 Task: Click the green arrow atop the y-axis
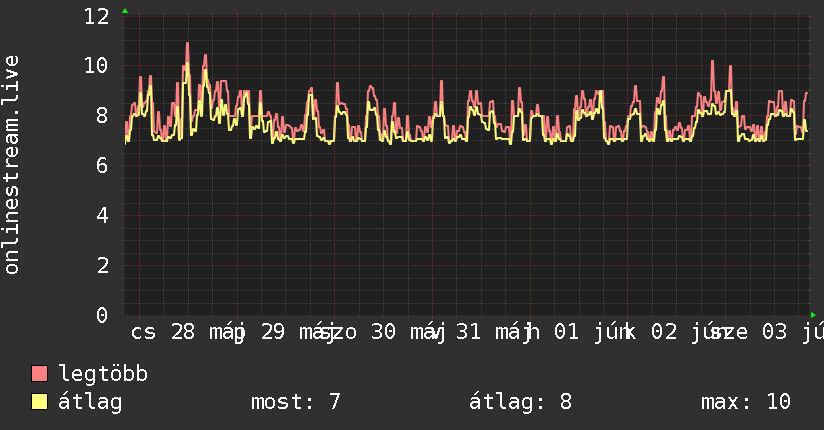click(x=125, y=11)
